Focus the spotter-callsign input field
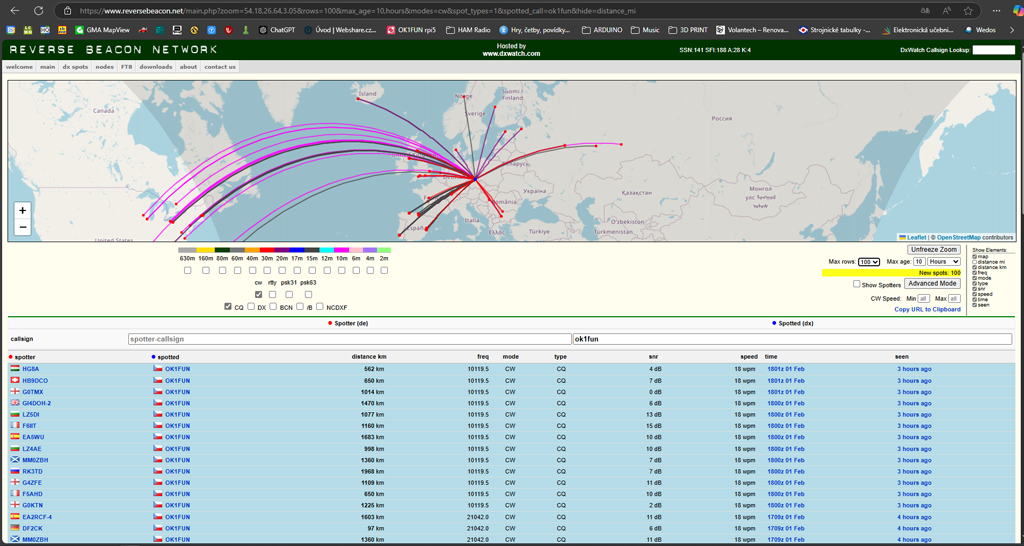This screenshot has height=546, width=1024. pos(349,339)
